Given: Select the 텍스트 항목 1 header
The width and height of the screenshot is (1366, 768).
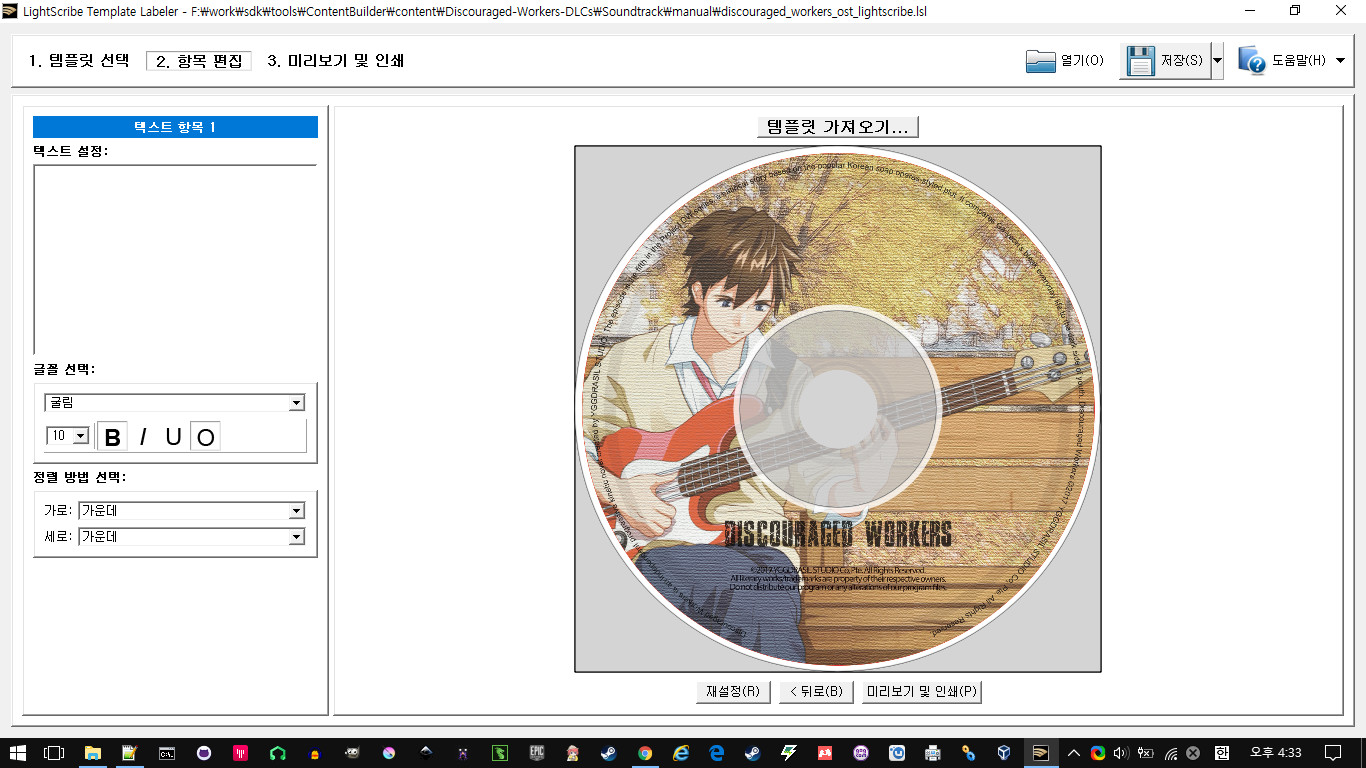Looking at the screenshot, I should click(x=175, y=127).
